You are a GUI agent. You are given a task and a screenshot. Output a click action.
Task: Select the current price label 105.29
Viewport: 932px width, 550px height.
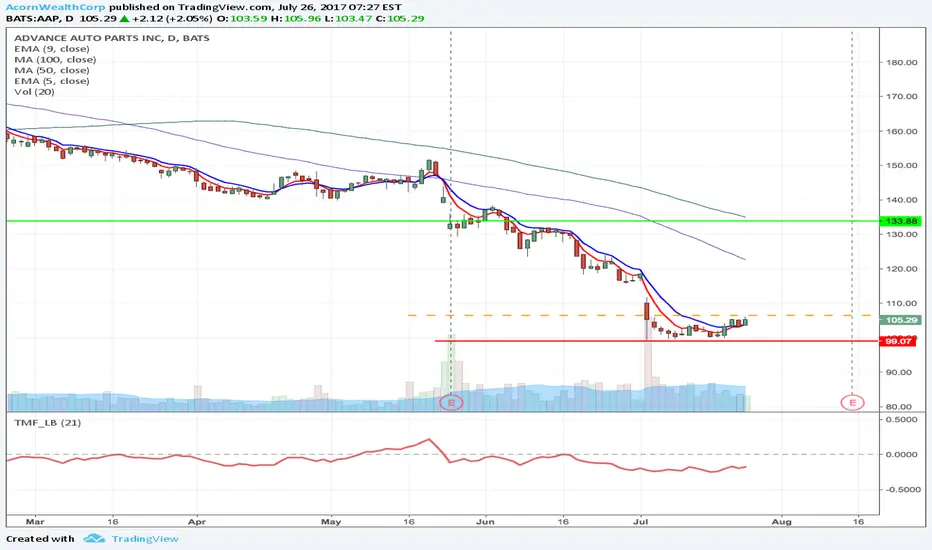click(900, 320)
